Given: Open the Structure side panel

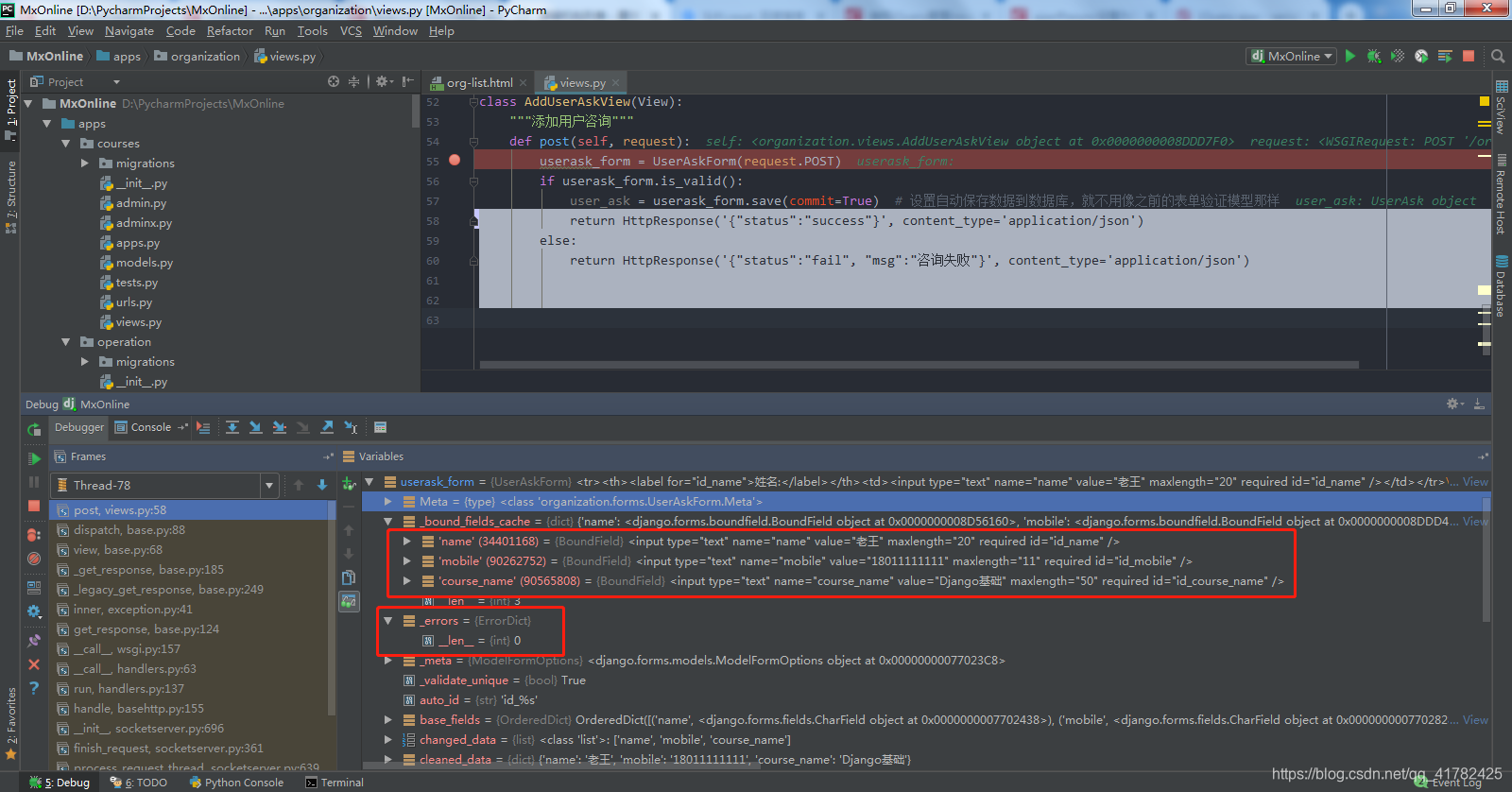Looking at the screenshot, I should point(10,197).
